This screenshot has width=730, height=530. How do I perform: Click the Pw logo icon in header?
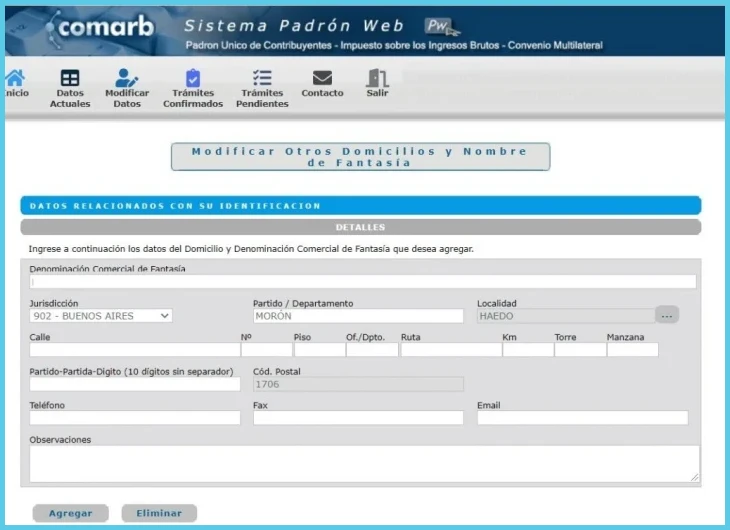441,26
